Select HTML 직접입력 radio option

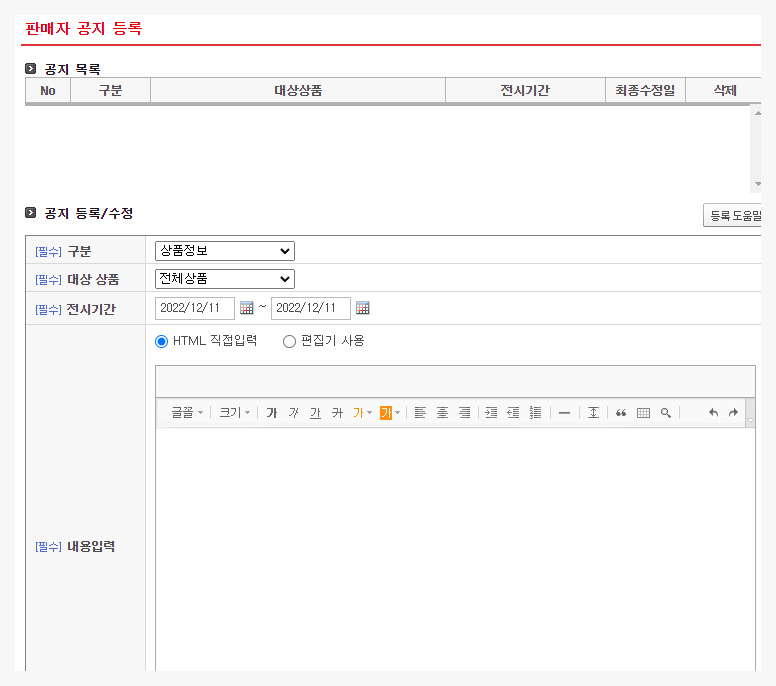tap(162, 341)
